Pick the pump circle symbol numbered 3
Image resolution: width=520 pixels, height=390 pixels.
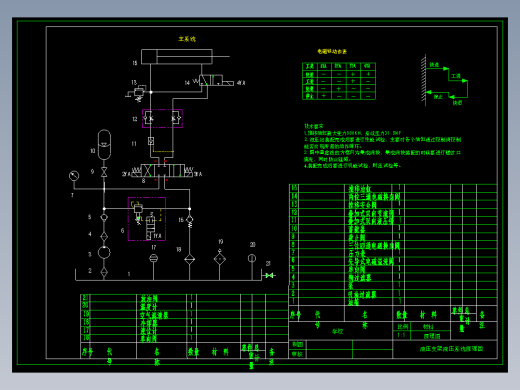tap(104, 252)
